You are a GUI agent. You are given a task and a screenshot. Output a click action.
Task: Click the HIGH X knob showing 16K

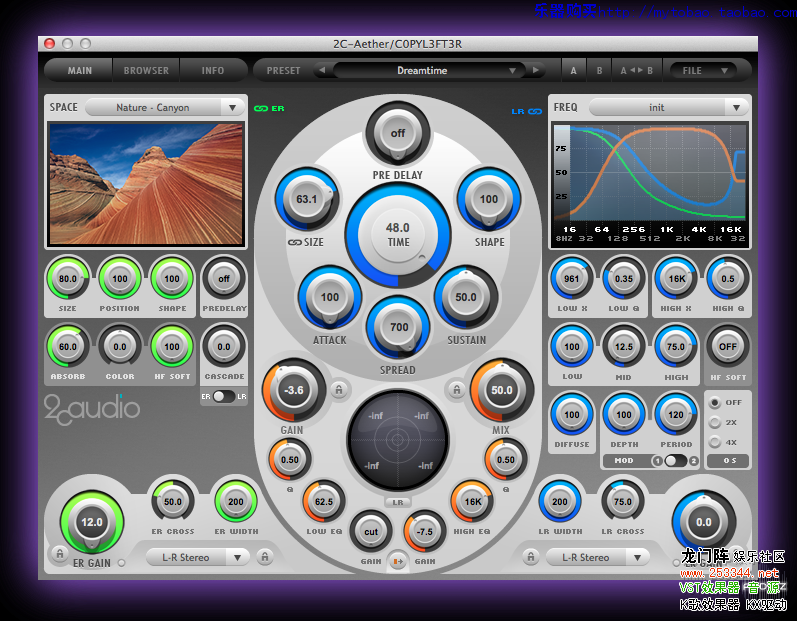tap(677, 278)
